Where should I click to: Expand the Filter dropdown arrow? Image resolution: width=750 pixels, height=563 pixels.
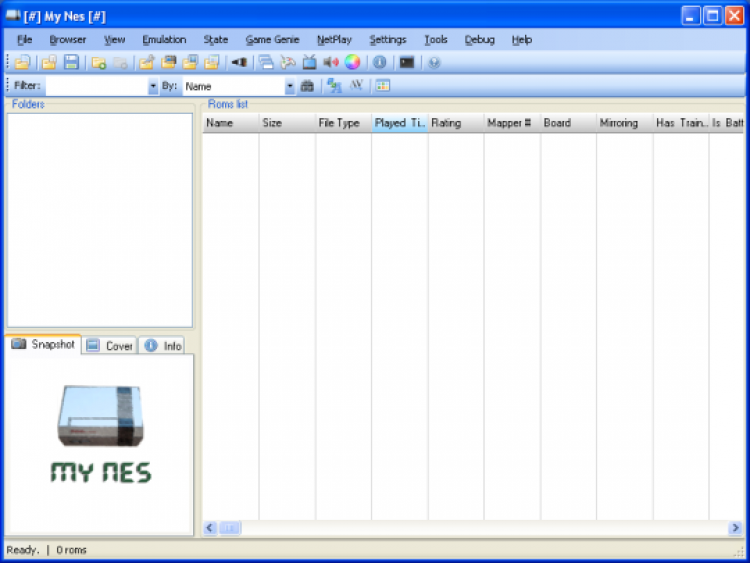[x=153, y=86]
